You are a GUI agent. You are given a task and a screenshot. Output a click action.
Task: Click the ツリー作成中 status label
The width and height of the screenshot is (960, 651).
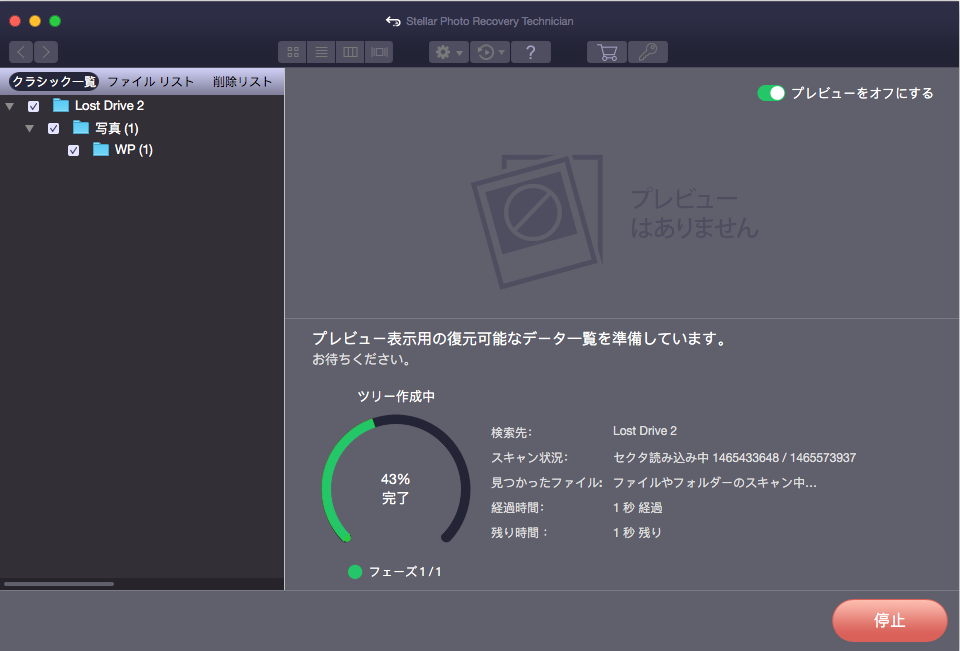(396, 396)
